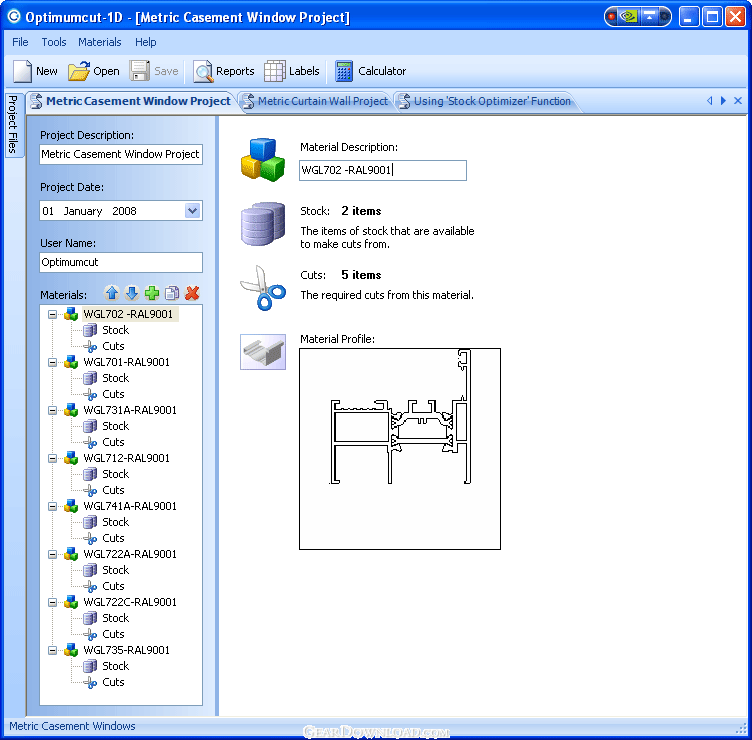The height and width of the screenshot is (740, 752).
Task: Click the colored cubes material icon
Action: 263,160
